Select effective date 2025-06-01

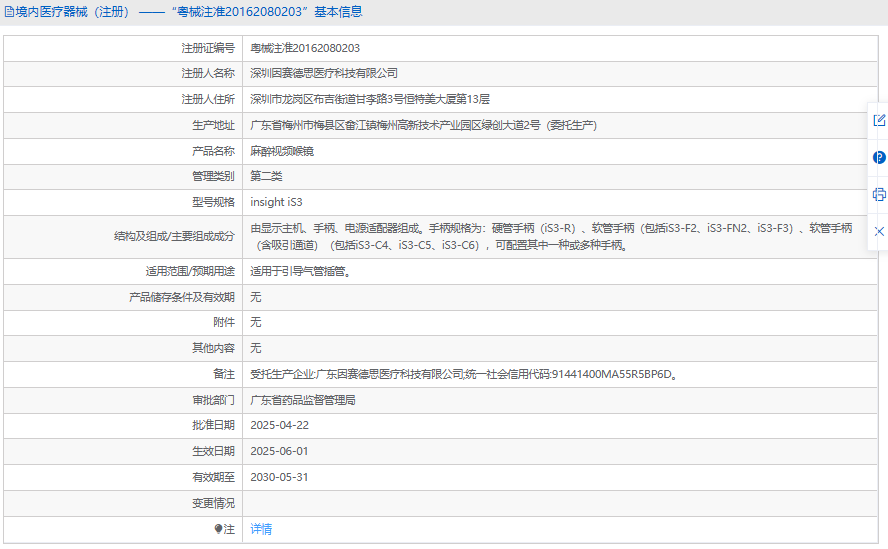click(x=280, y=452)
